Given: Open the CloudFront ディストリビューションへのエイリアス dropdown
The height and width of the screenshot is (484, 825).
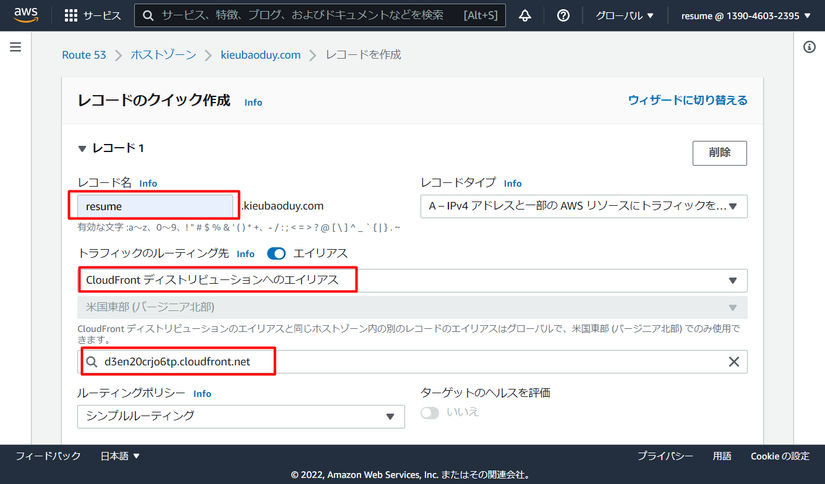Looking at the screenshot, I should [412, 280].
